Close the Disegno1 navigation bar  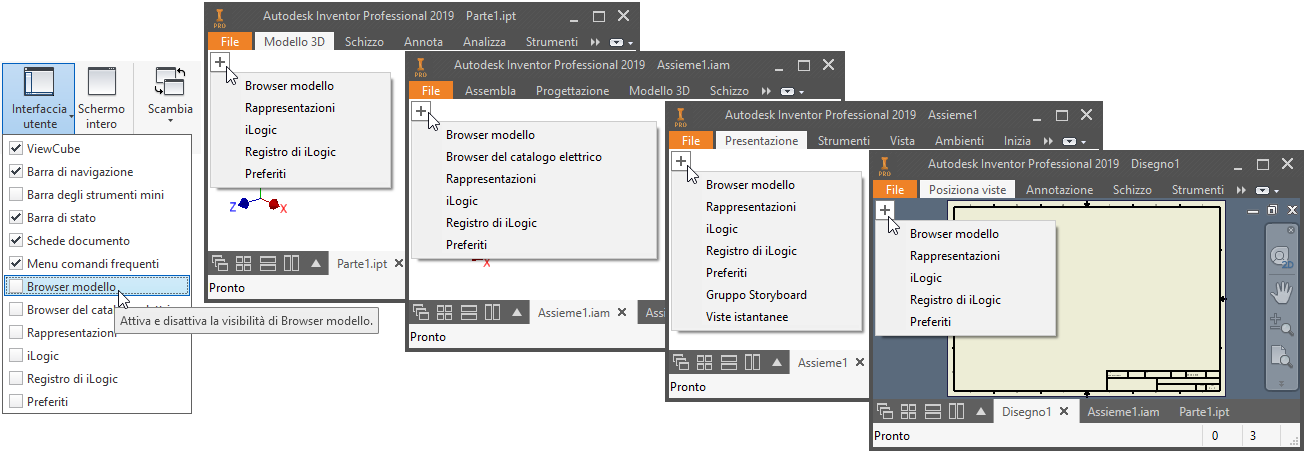pos(1291,230)
